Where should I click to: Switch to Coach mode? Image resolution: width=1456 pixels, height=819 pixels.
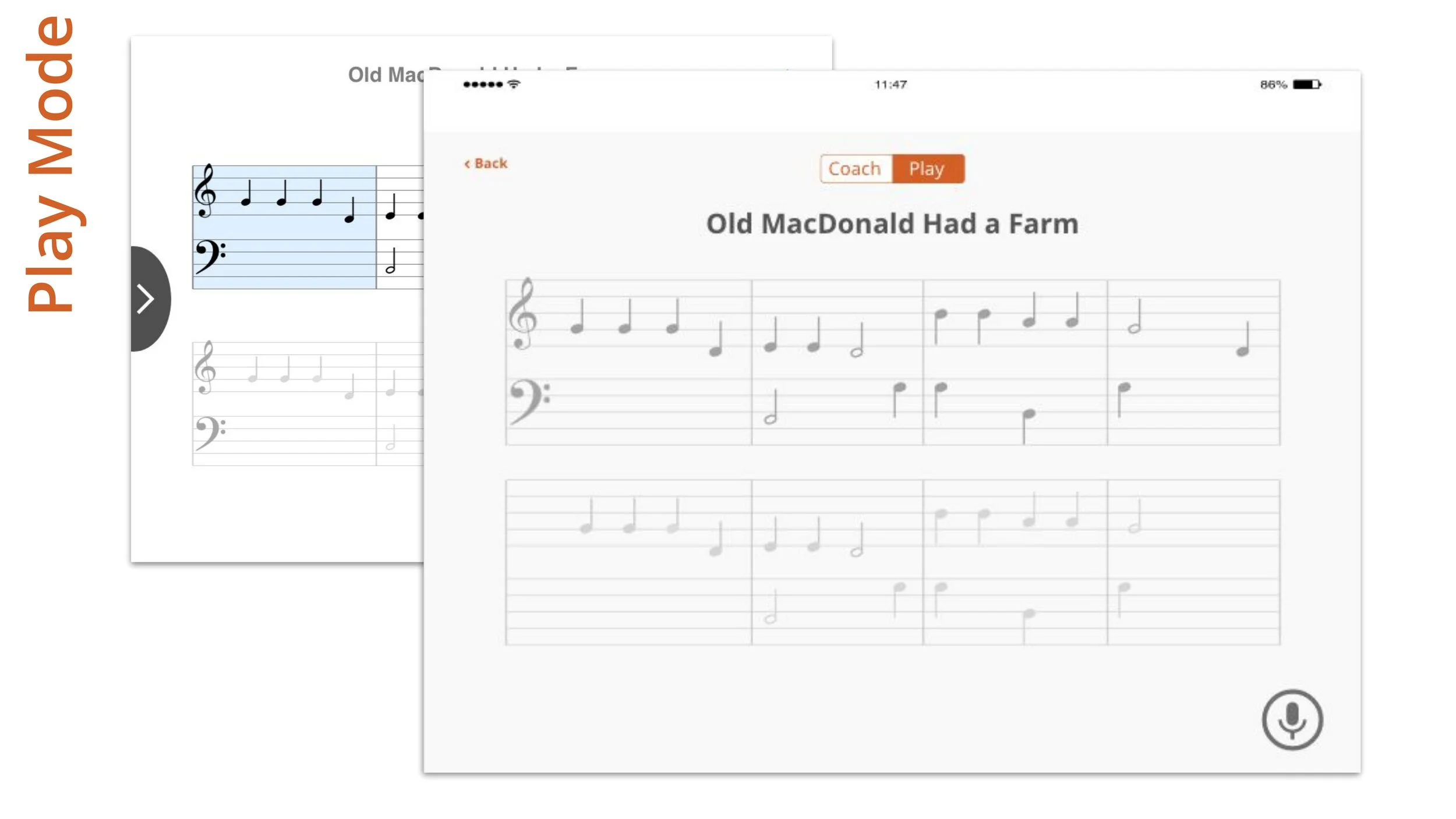[x=855, y=169]
